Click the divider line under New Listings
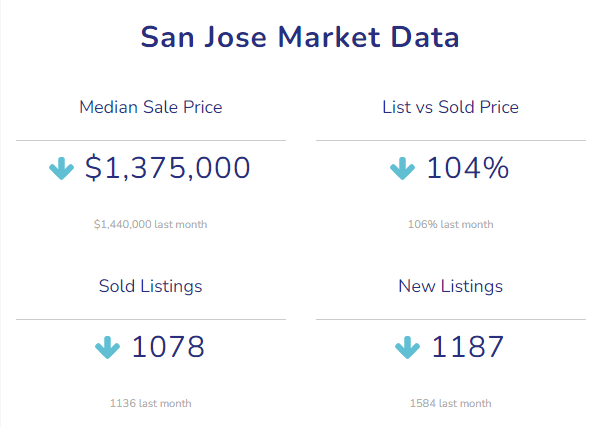Viewport: 601px width, 427px height. click(450, 320)
